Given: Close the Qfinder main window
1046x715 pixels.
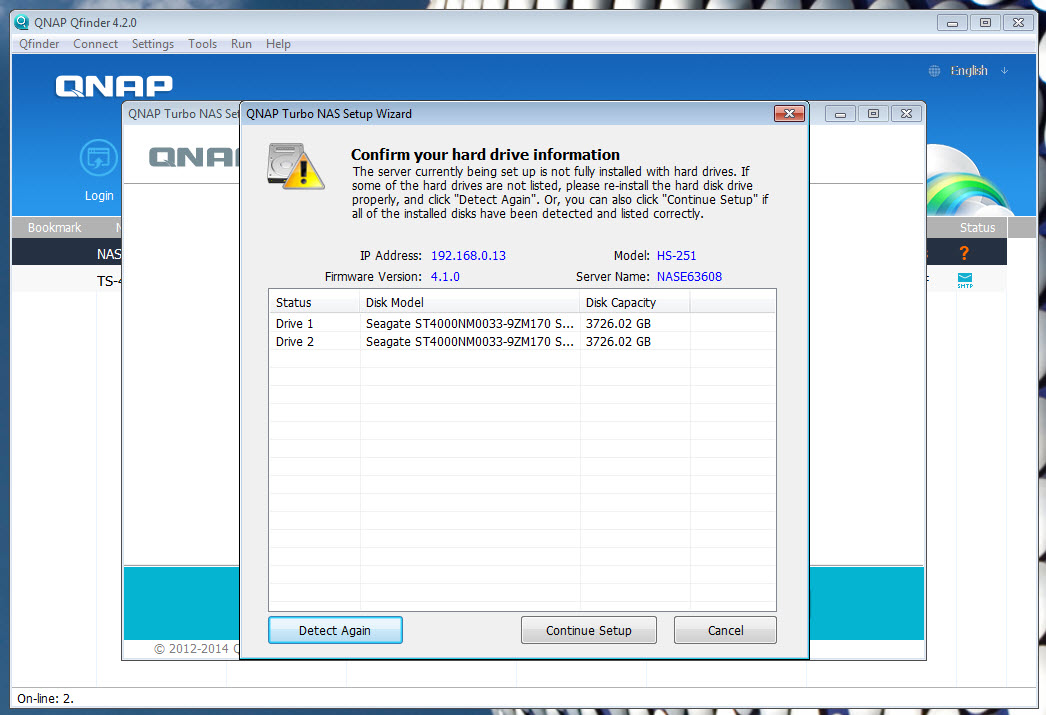Looking at the screenshot, I should click(x=1018, y=23).
